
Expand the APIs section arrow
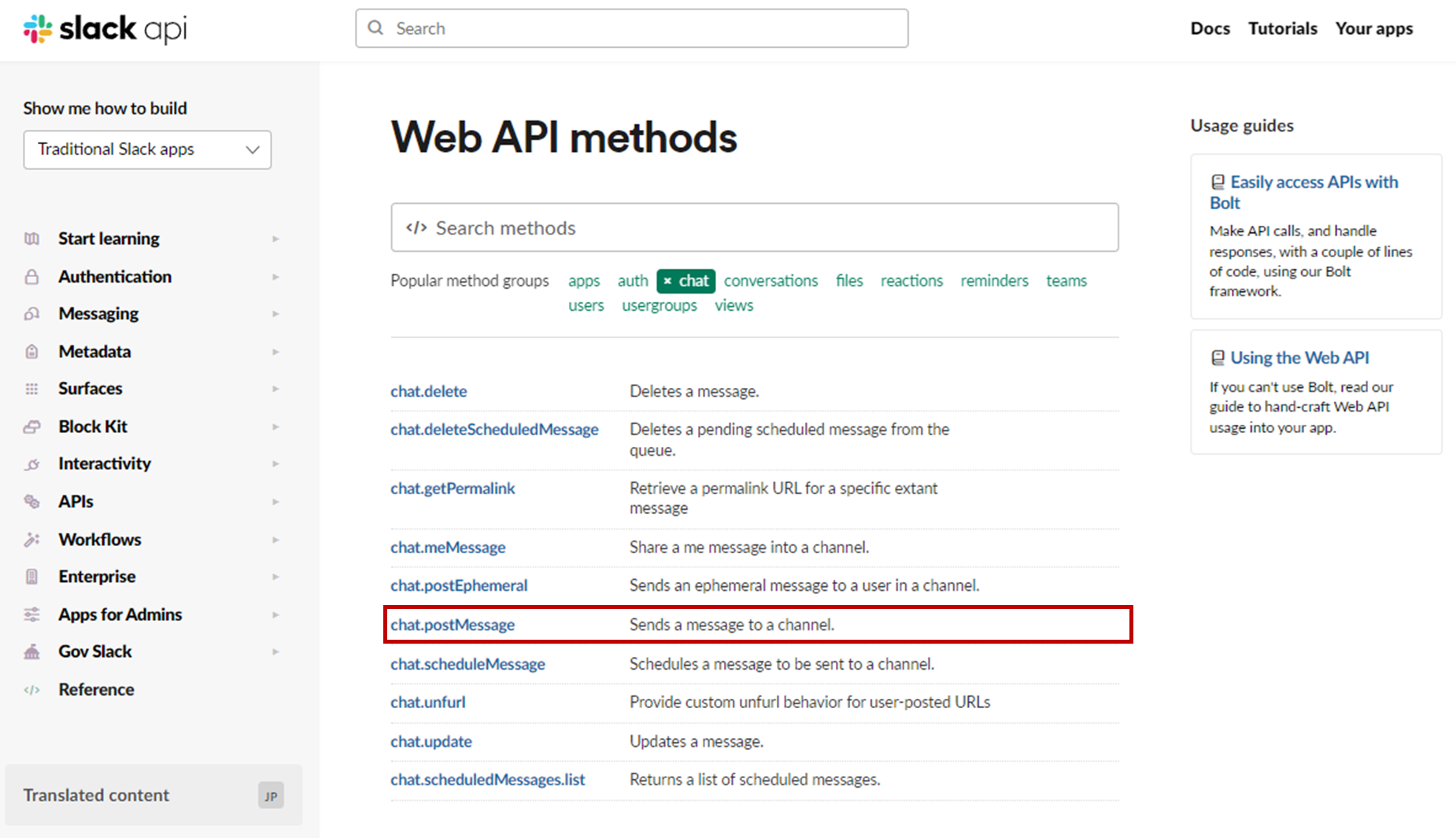pos(275,501)
